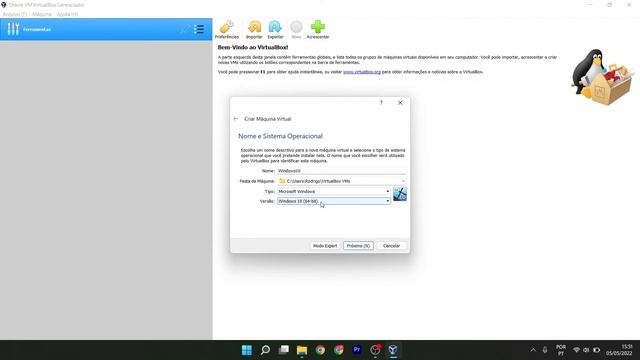640x360 pixels.
Task: Click the Modo Expert button
Action: point(325,246)
